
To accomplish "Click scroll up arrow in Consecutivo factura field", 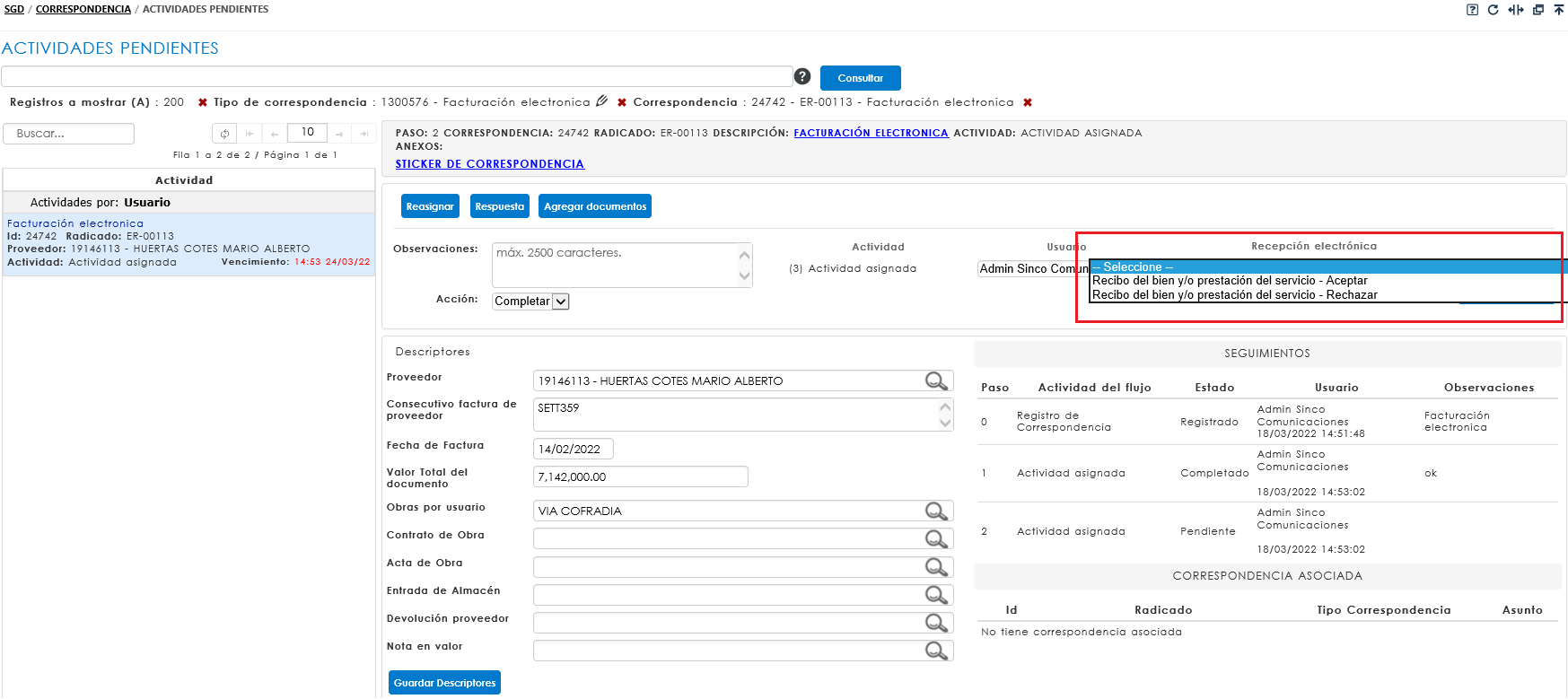I will pyautogui.click(x=945, y=406).
